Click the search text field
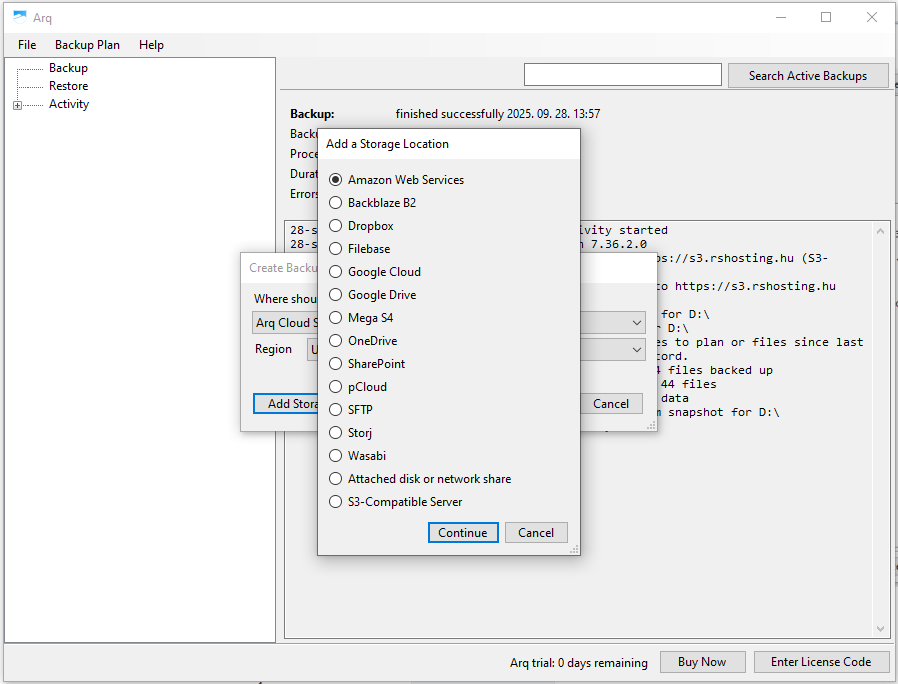 click(622, 75)
